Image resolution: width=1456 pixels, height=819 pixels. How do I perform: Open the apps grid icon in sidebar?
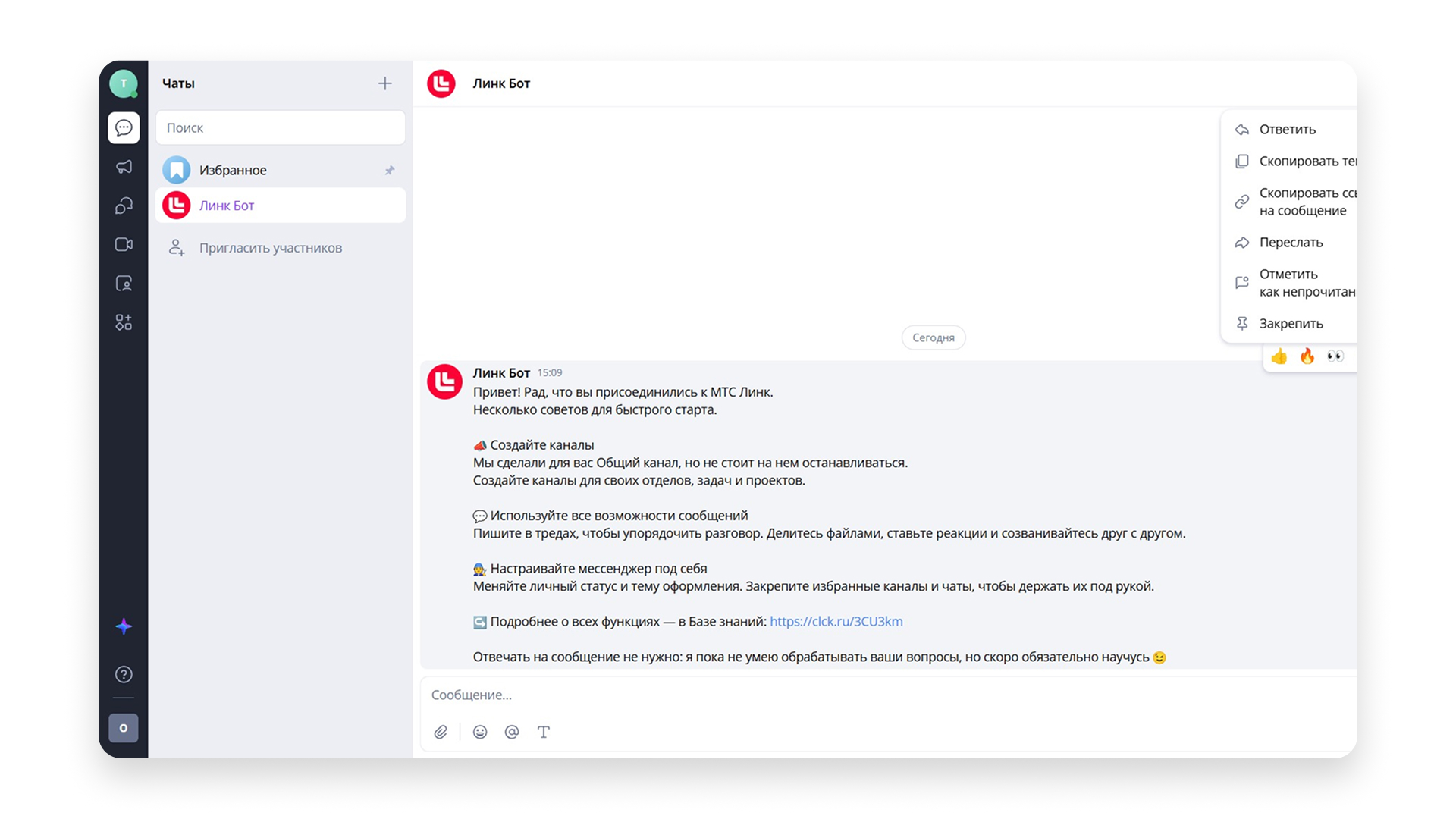124,322
